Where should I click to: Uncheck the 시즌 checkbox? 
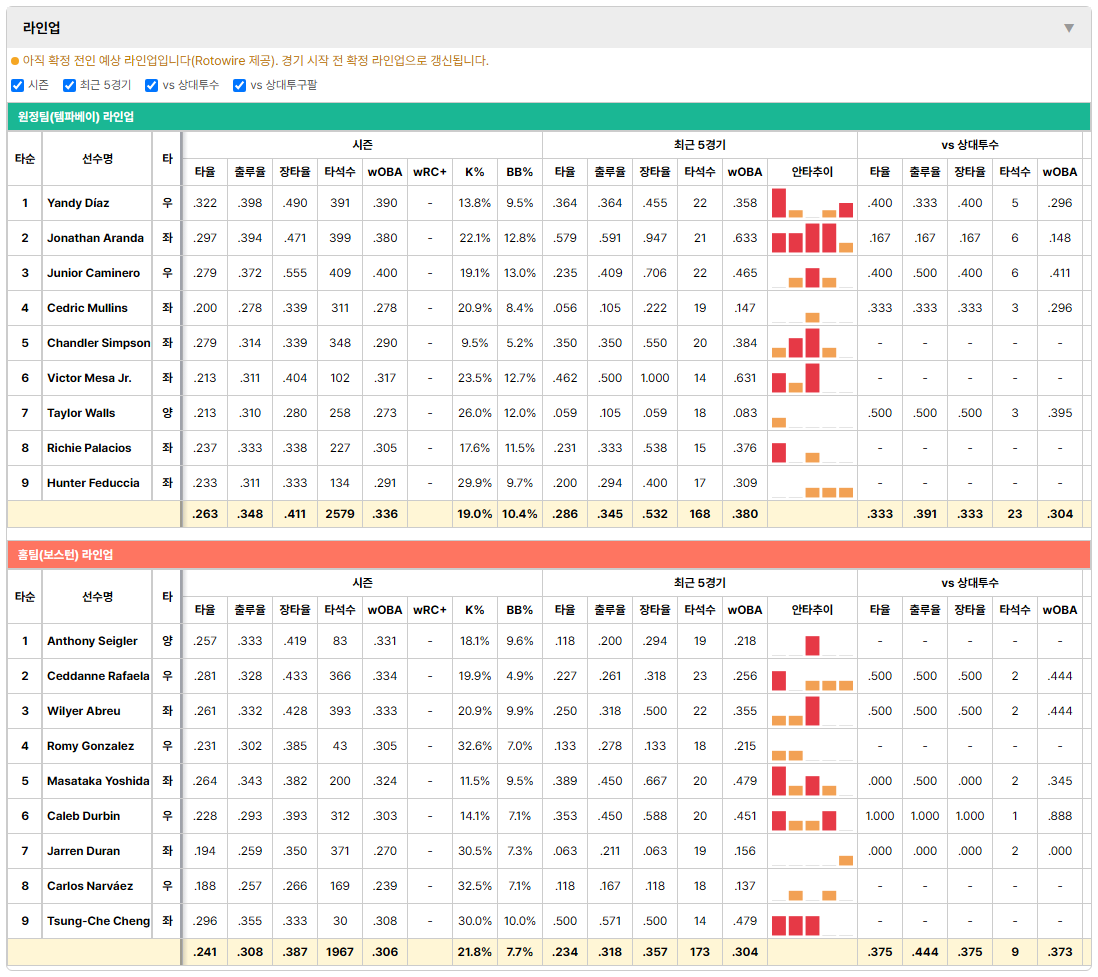(x=18, y=85)
